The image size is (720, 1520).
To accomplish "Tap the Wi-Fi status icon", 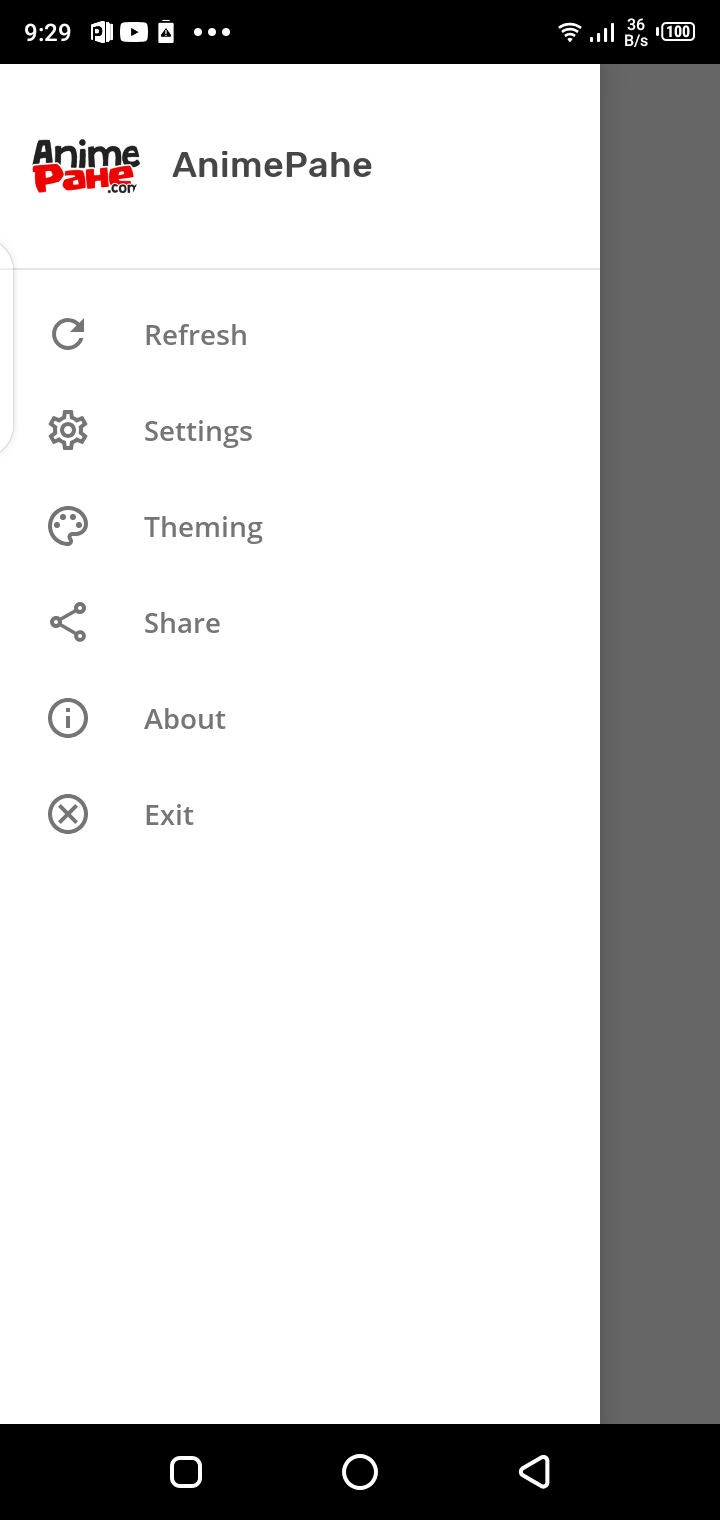I will click(x=569, y=32).
